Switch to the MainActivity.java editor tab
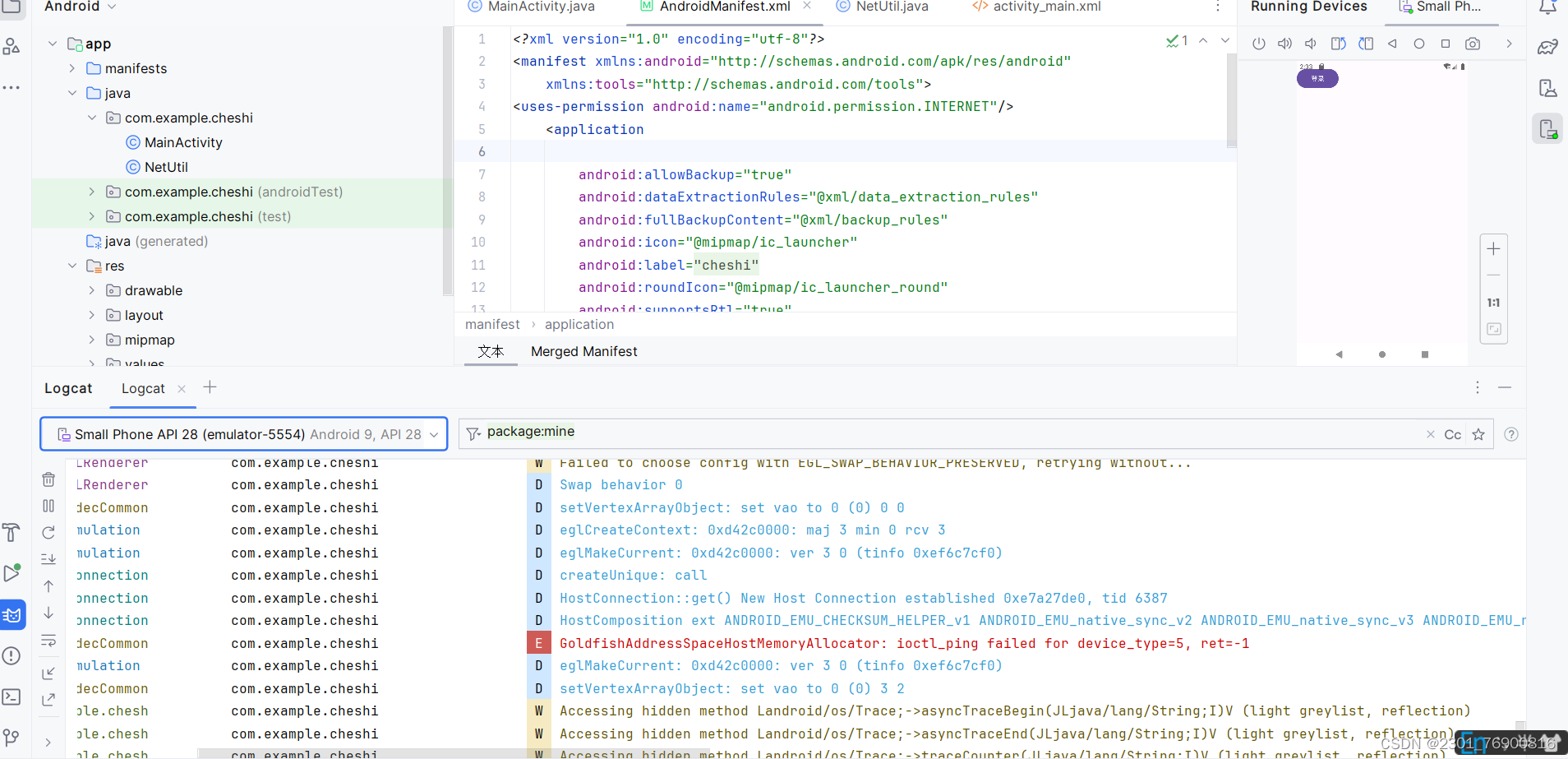This screenshot has height=759, width=1568. [531, 7]
